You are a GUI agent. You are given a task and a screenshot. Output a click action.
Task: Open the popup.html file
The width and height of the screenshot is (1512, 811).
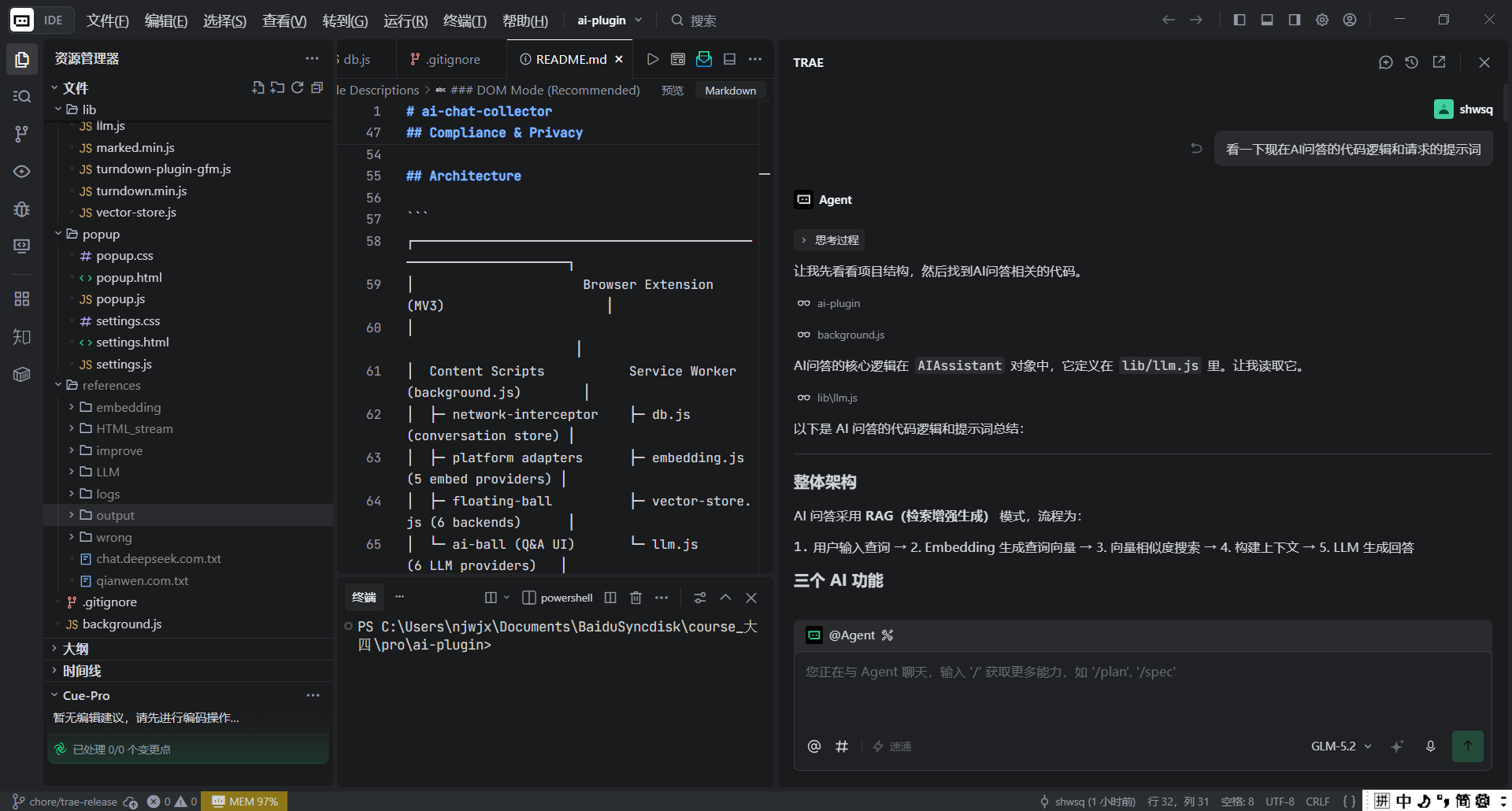[x=128, y=277]
